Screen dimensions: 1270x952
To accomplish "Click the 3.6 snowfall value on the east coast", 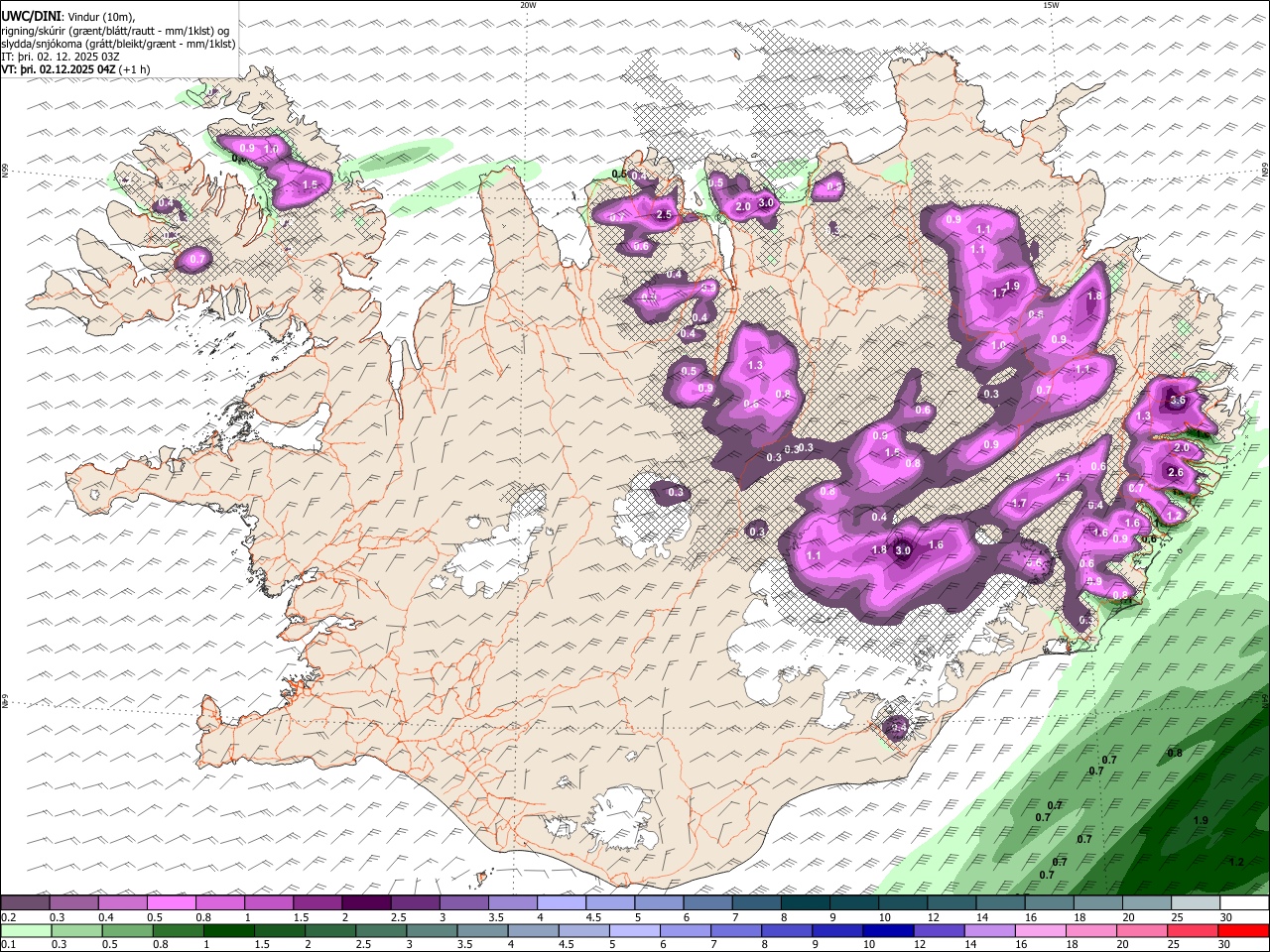I will click(1178, 401).
